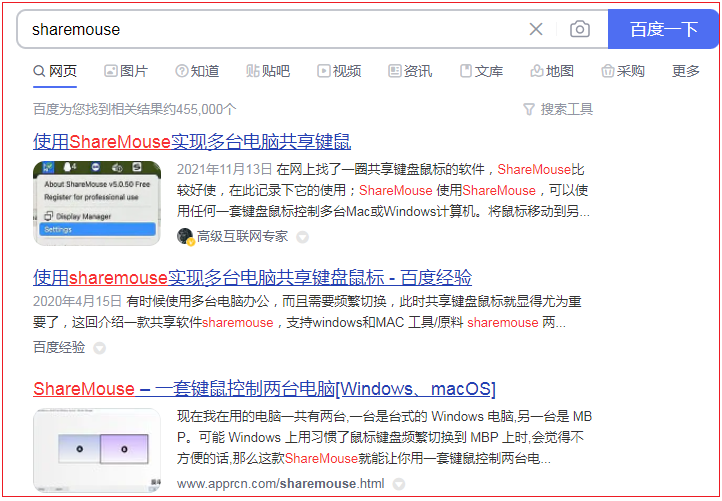Open image search via camera icon

[580, 29]
